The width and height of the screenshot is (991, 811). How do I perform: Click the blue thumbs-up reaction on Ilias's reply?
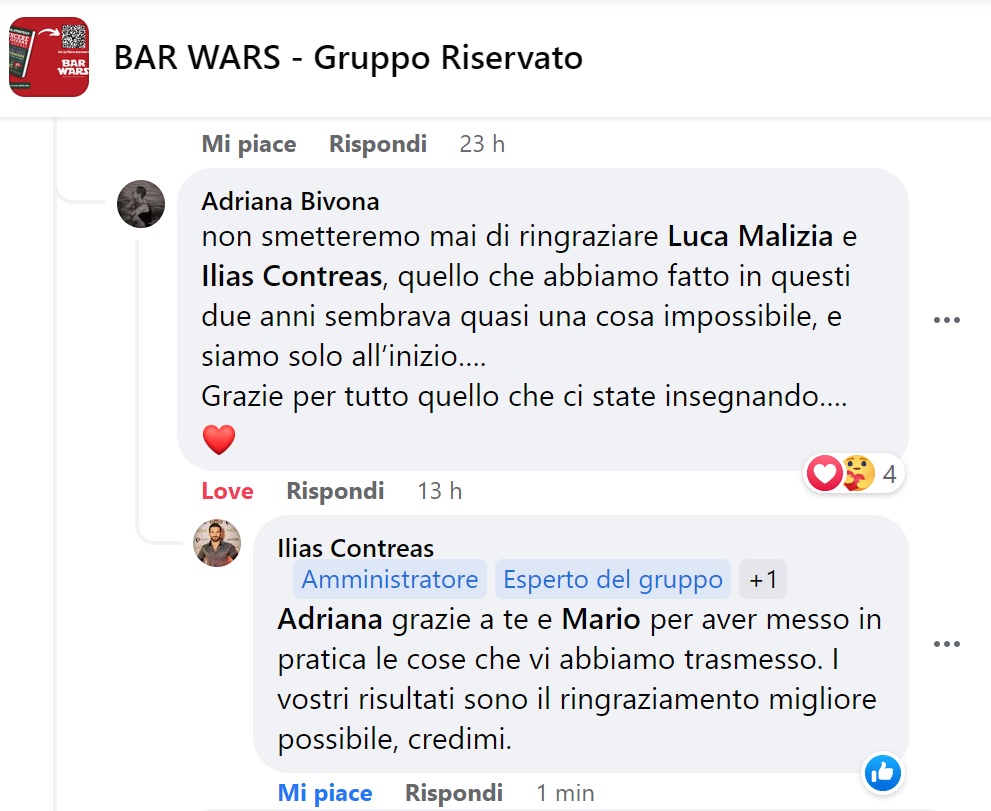pos(882,772)
